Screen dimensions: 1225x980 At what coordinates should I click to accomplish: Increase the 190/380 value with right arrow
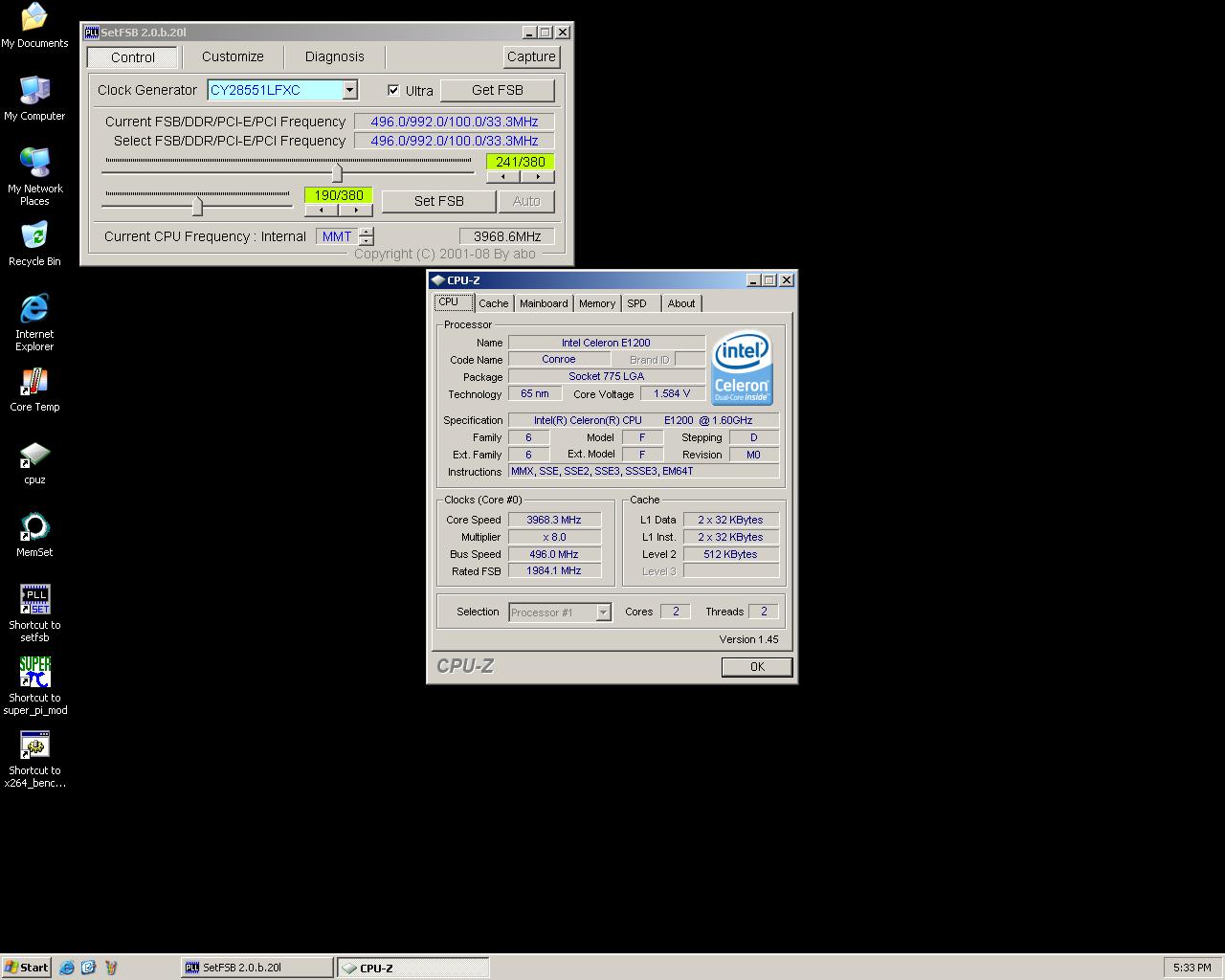click(355, 210)
